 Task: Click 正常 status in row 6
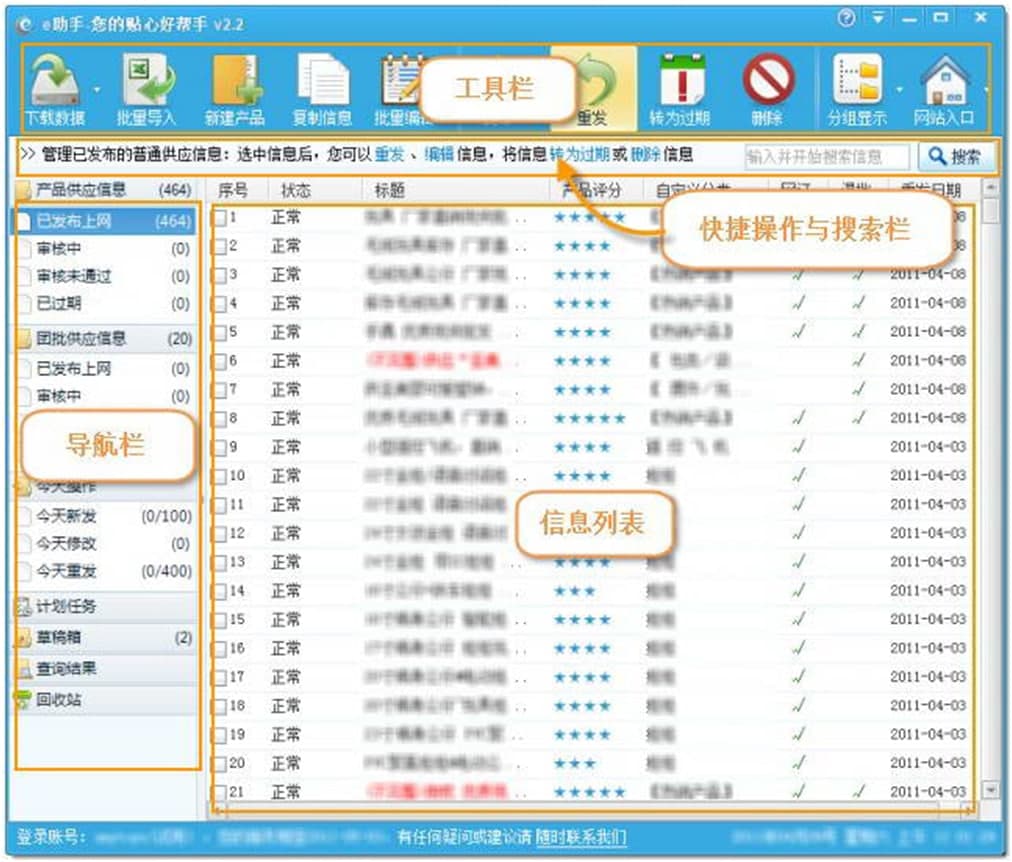click(x=286, y=361)
